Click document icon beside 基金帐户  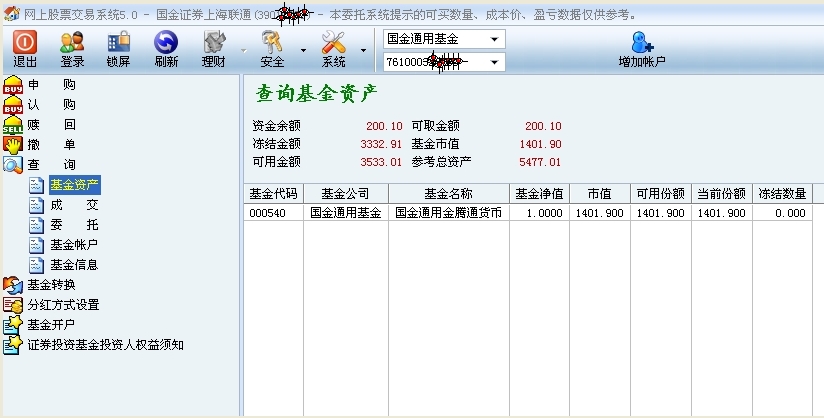[36, 245]
